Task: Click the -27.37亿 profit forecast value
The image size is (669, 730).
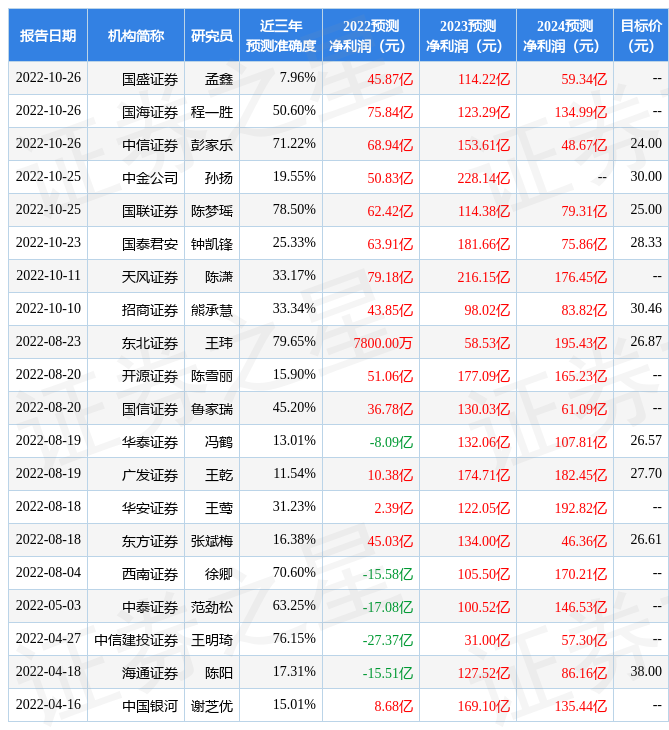Action: click(388, 640)
